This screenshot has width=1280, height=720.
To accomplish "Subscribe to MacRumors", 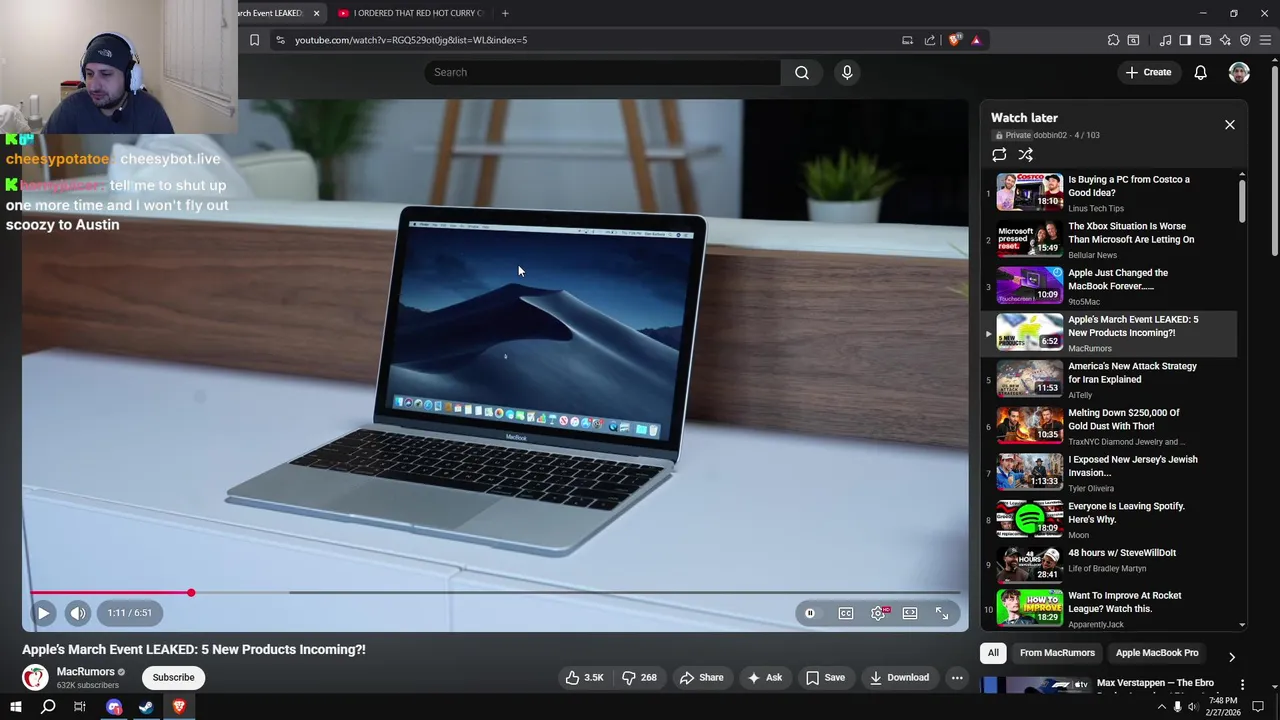I will pyautogui.click(x=173, y=677).
